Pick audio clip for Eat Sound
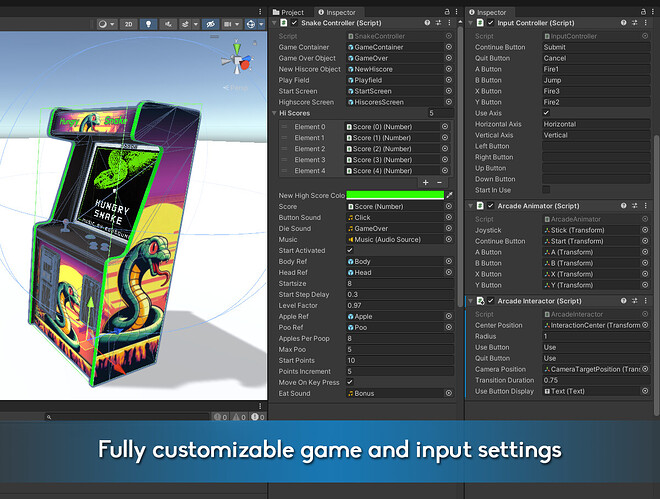The height and width of the screenshot is (499, 660). [449, 393]
